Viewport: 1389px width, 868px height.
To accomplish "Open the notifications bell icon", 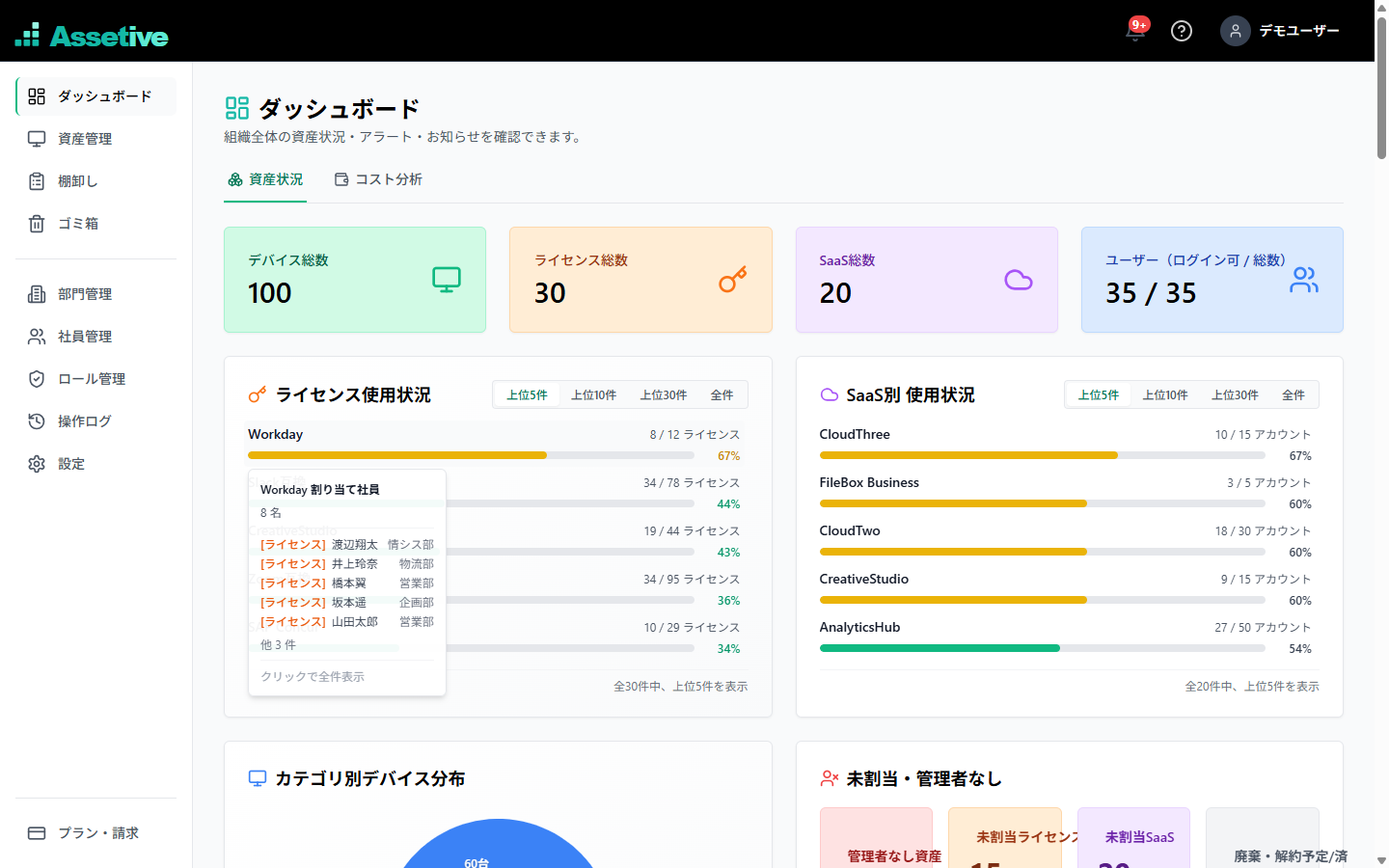I will click(x=1135, y=31).
